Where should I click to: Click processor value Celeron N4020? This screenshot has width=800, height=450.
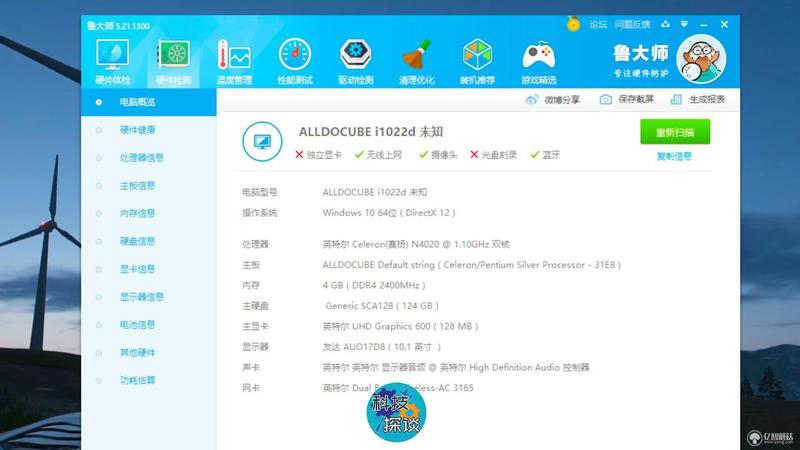coord(416,244)
